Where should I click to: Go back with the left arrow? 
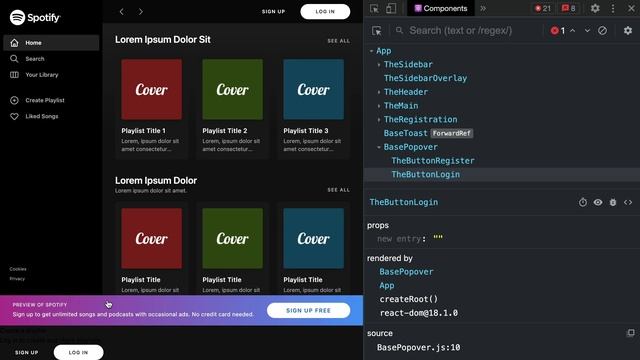coord(122,11)
